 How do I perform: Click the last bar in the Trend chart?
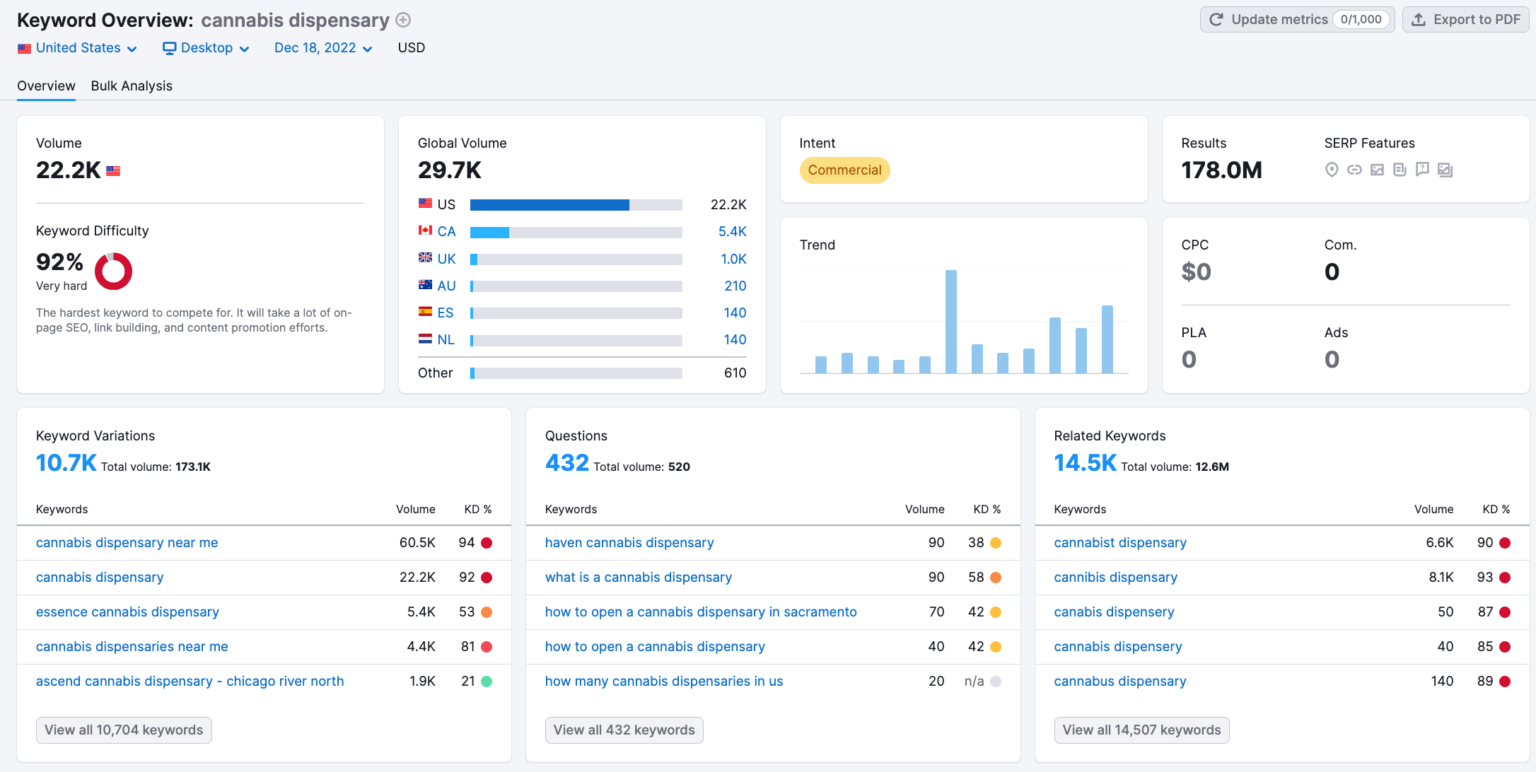tap(1107, 339)
